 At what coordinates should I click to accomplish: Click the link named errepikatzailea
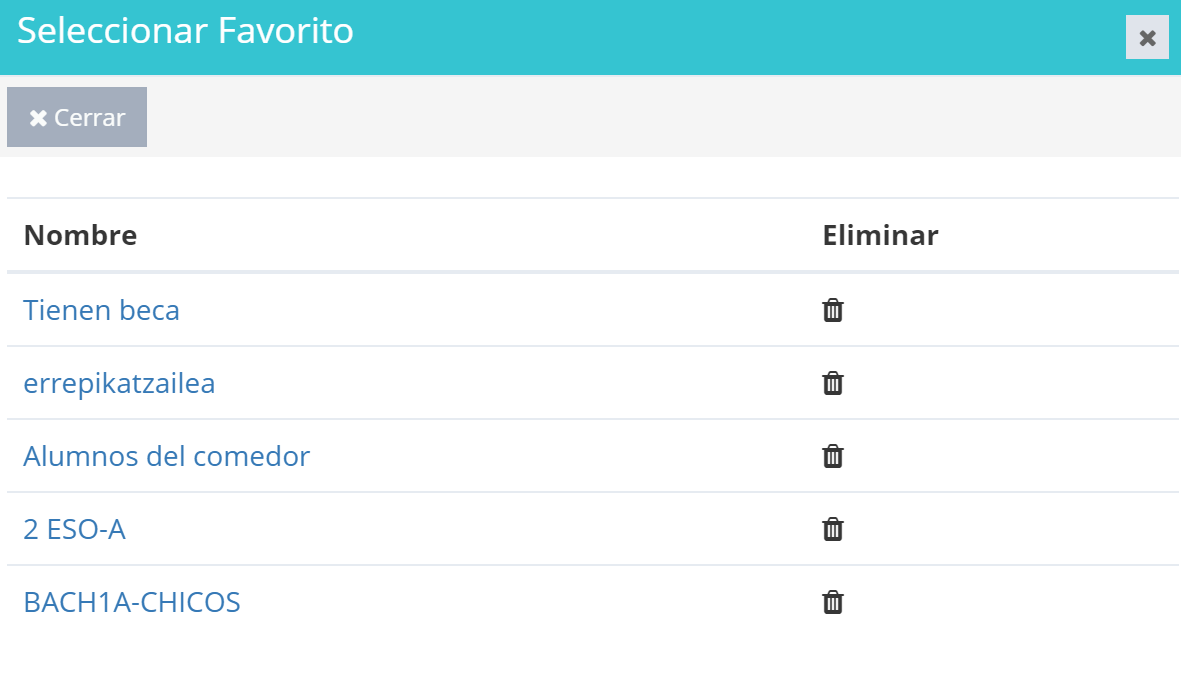click(x=119, y=383)
